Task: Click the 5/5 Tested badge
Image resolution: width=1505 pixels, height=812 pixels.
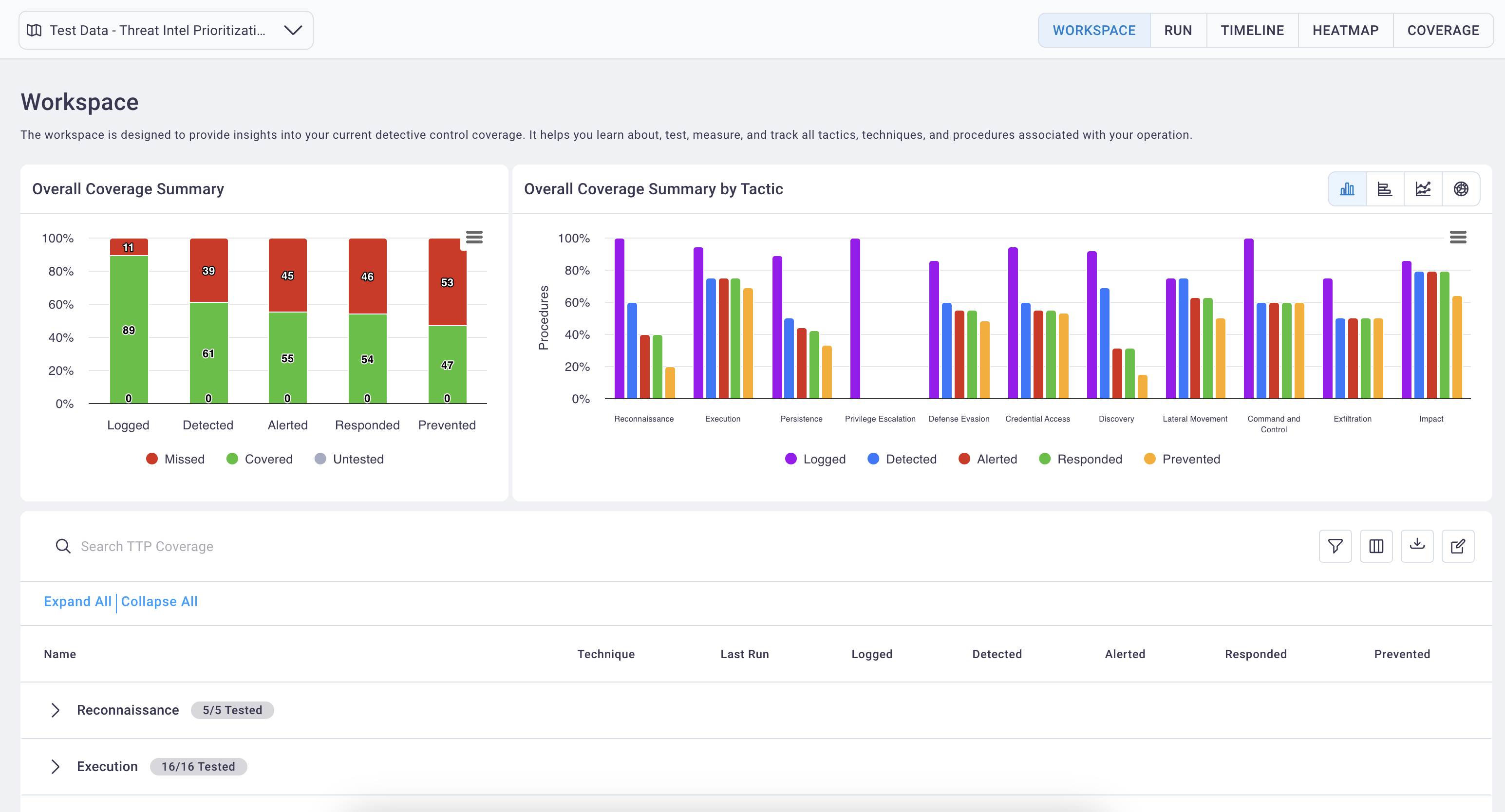Action: pos(232,710)
